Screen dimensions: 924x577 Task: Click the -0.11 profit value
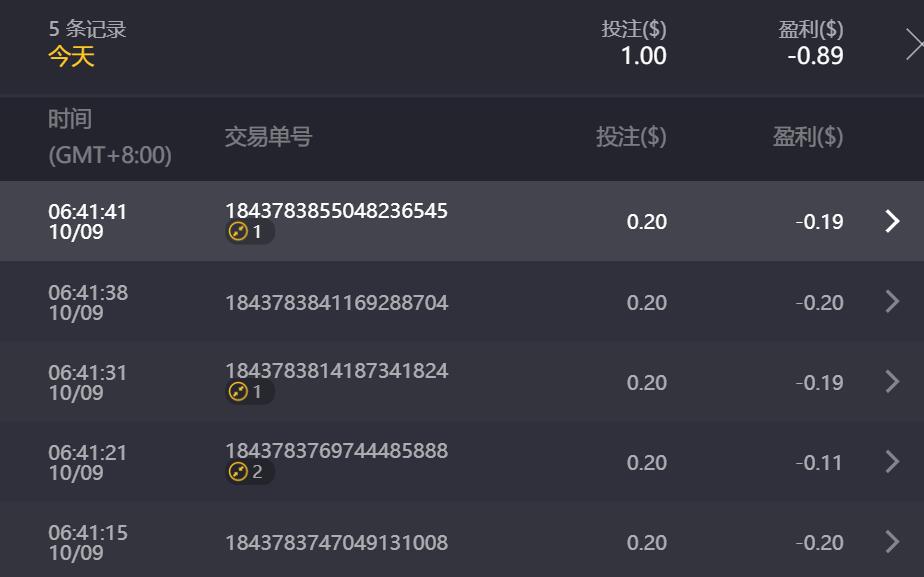[x=819, y=462]
